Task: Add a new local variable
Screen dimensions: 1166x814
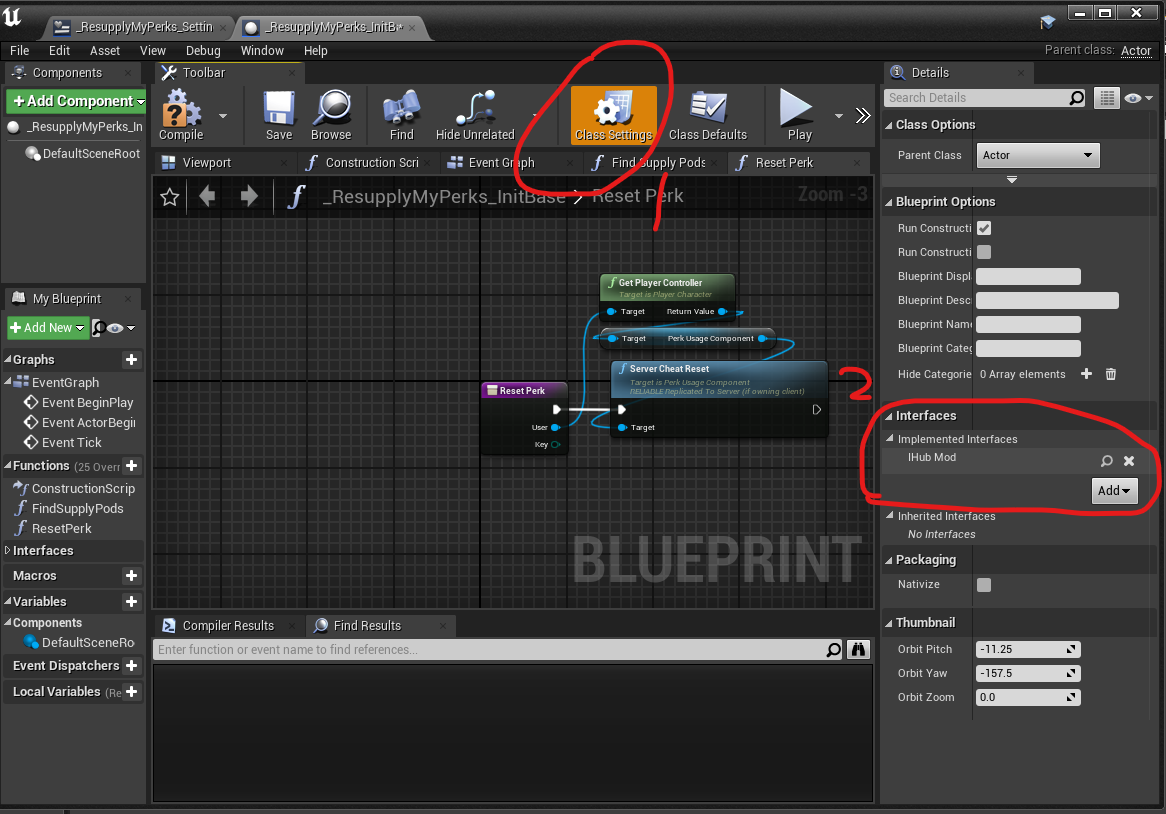Action: 132,692
